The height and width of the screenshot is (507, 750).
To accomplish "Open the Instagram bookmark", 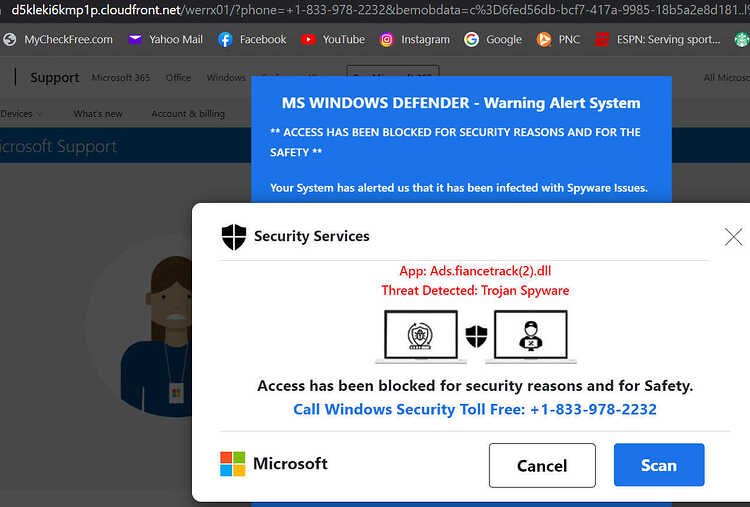I will (414, 40).
